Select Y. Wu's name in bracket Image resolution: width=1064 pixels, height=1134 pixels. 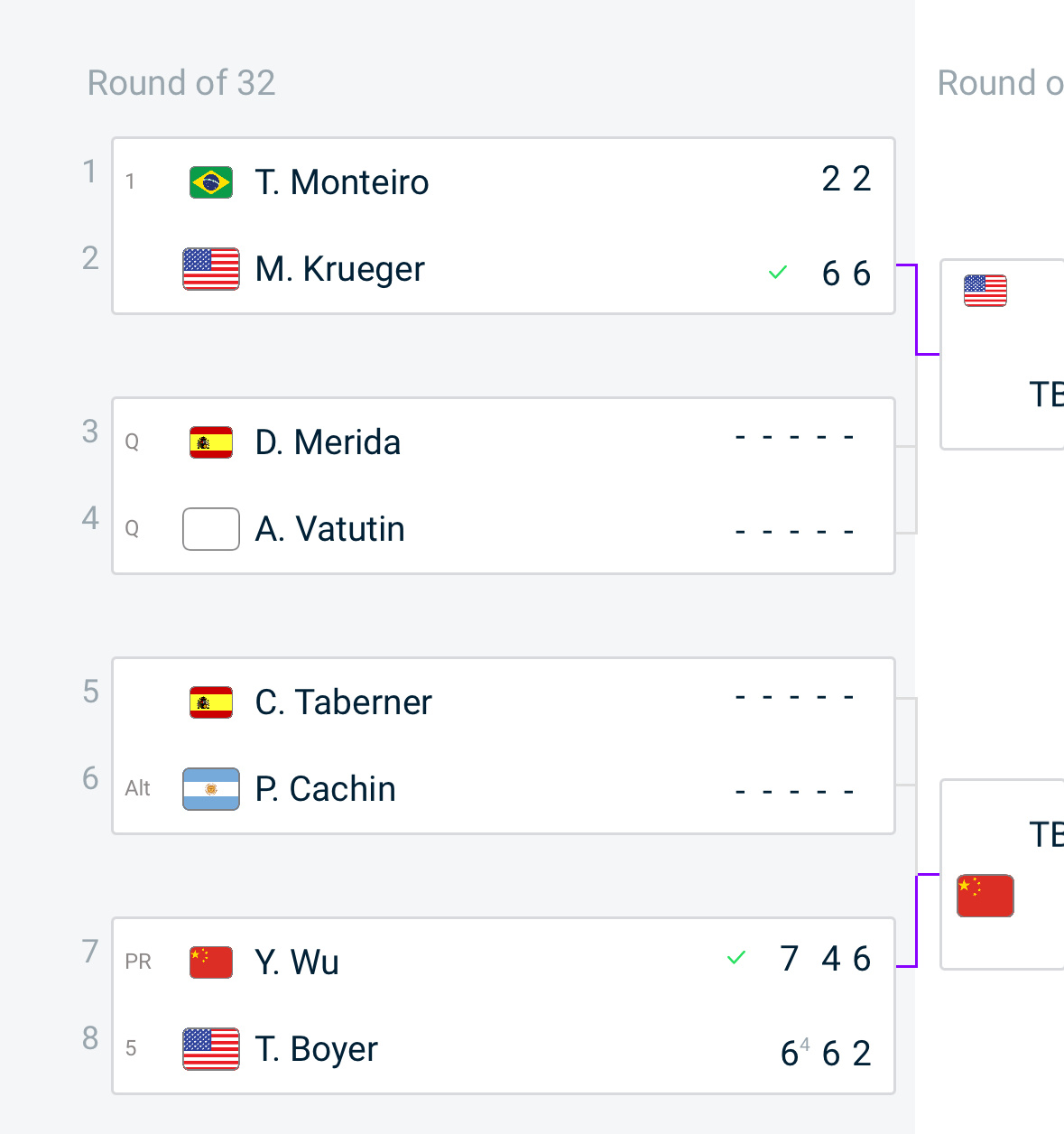297,962
